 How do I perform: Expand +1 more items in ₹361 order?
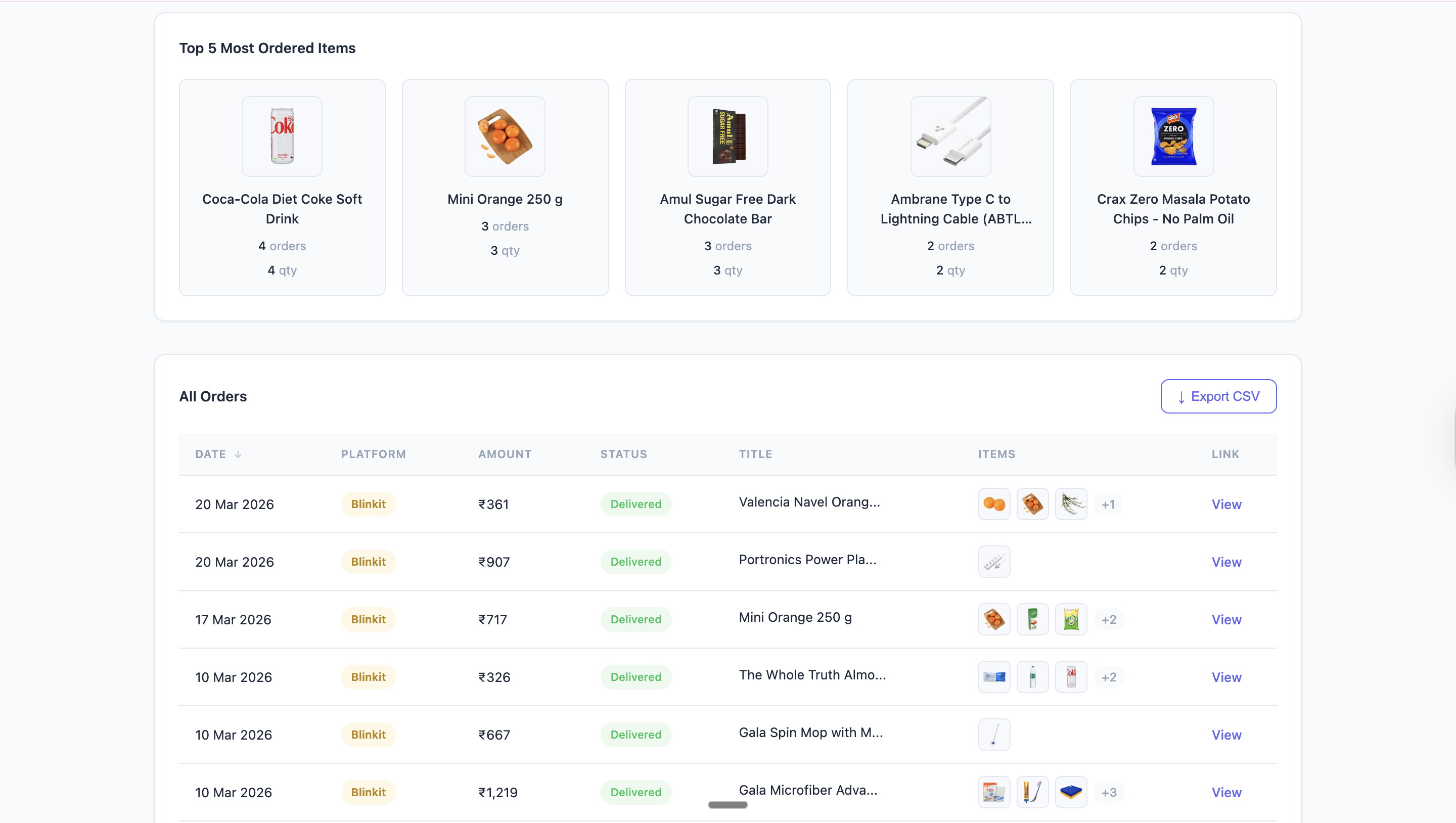1108,504
